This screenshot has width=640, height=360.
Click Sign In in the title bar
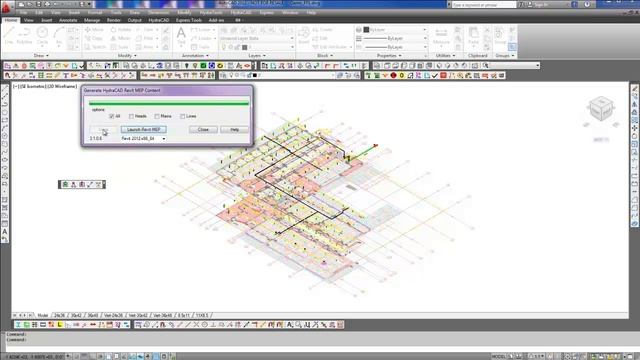point(541,4)
